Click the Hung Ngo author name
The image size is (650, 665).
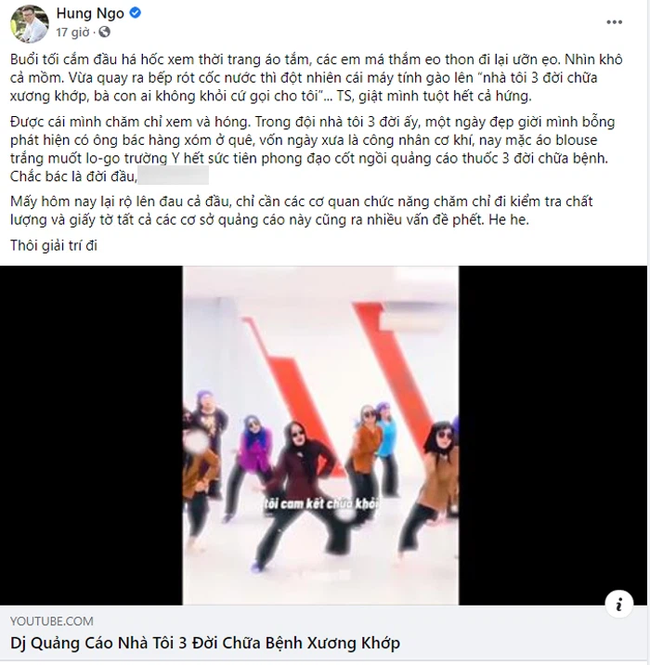pyautogui.click(x=90, y=14)
